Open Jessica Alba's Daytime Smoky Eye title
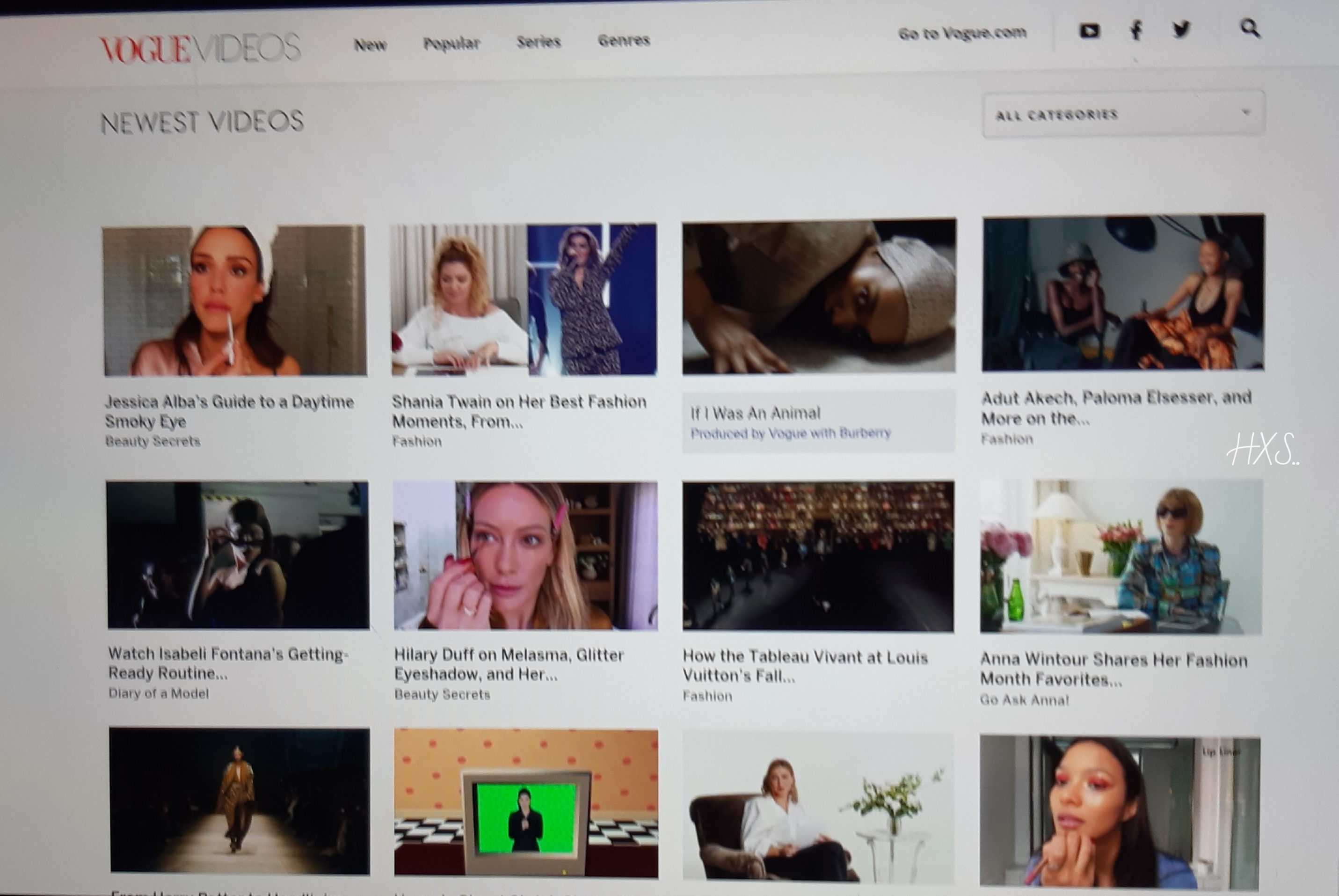This screenshot has width=1339, height=896. tap(229, 411)
